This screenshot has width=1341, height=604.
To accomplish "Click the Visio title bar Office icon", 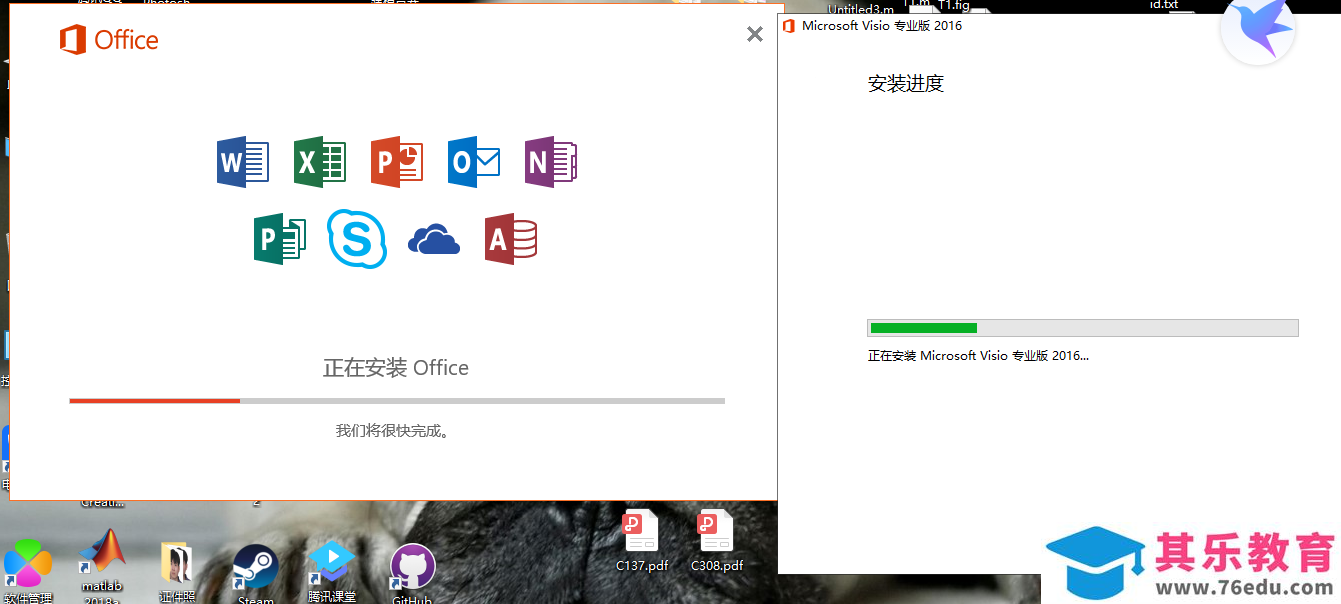I will point(788,26).
